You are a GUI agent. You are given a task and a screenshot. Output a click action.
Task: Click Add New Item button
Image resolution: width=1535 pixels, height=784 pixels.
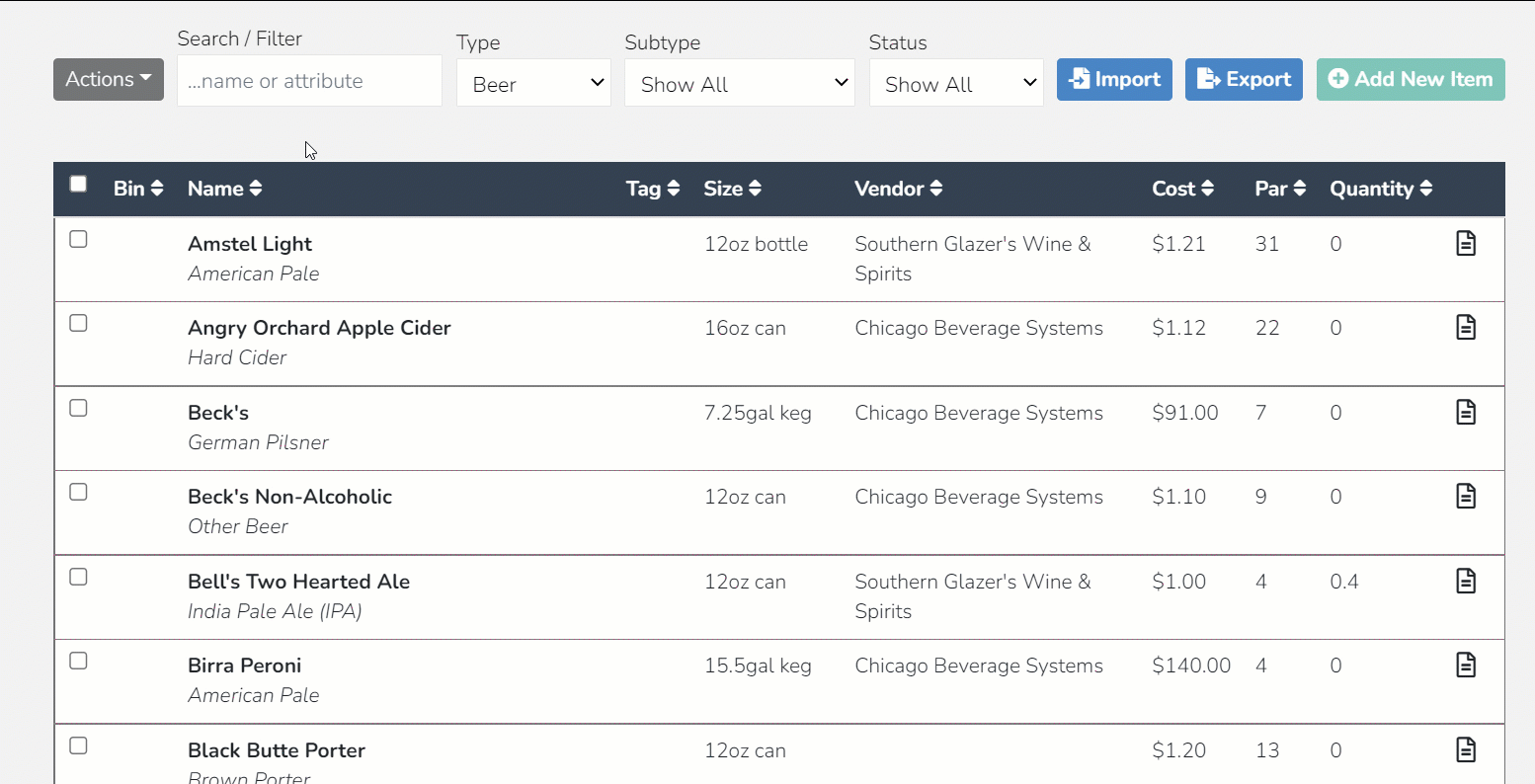(1411, 79)
